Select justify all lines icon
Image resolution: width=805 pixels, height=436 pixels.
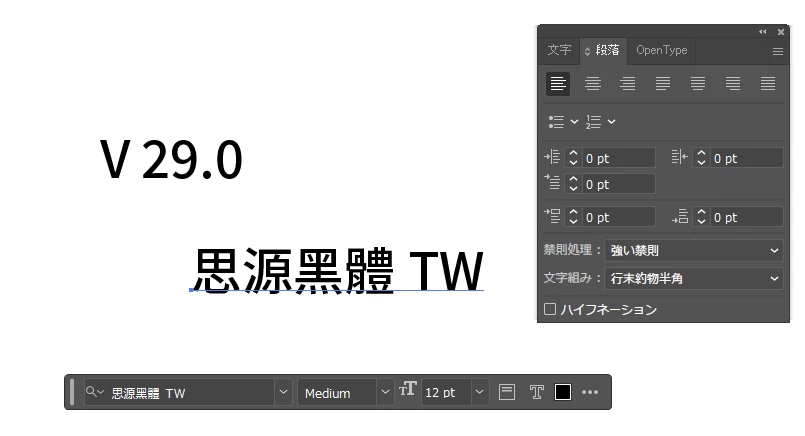click(768, 84)
